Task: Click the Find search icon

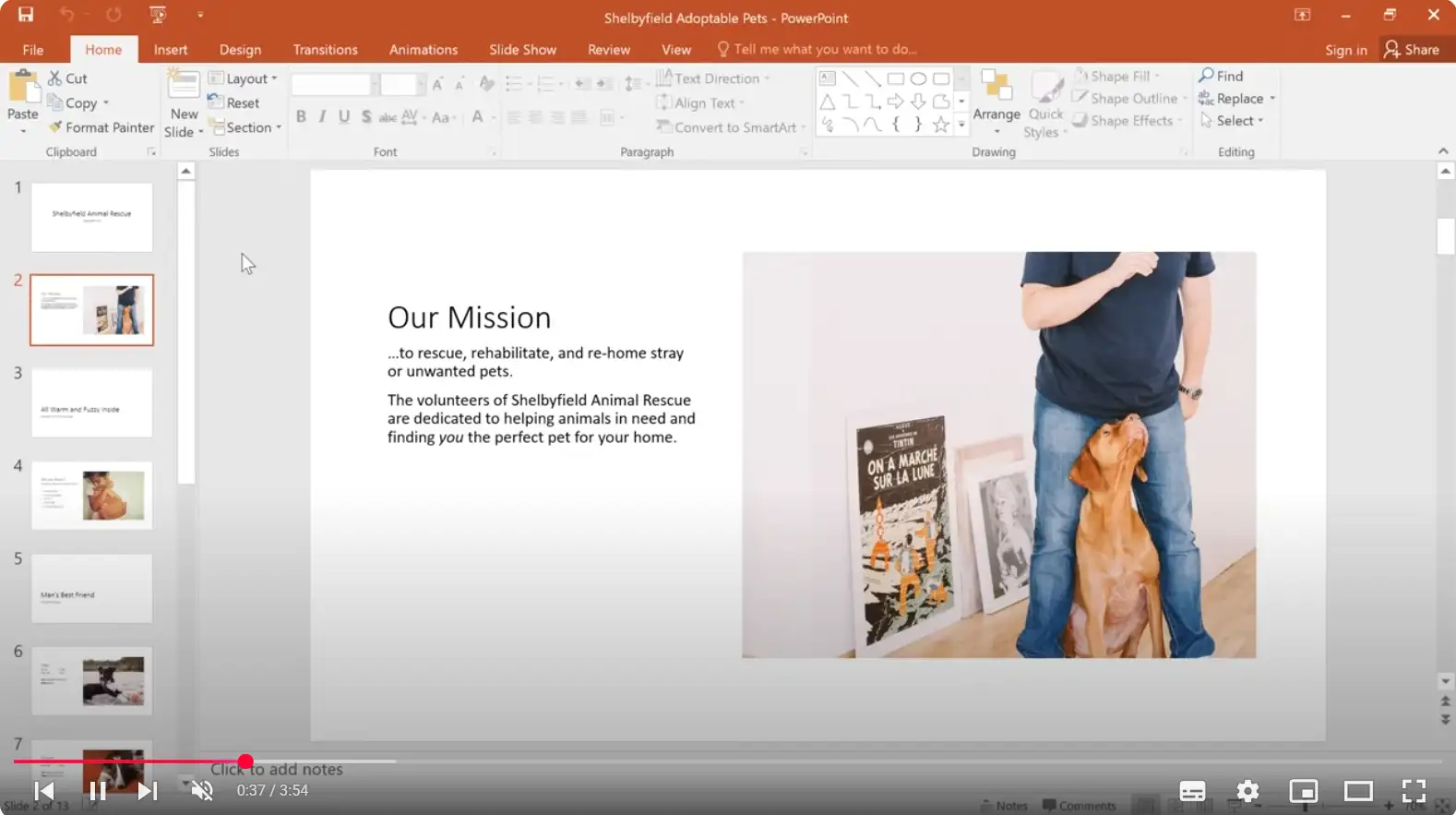Action: pos(1207,76)
